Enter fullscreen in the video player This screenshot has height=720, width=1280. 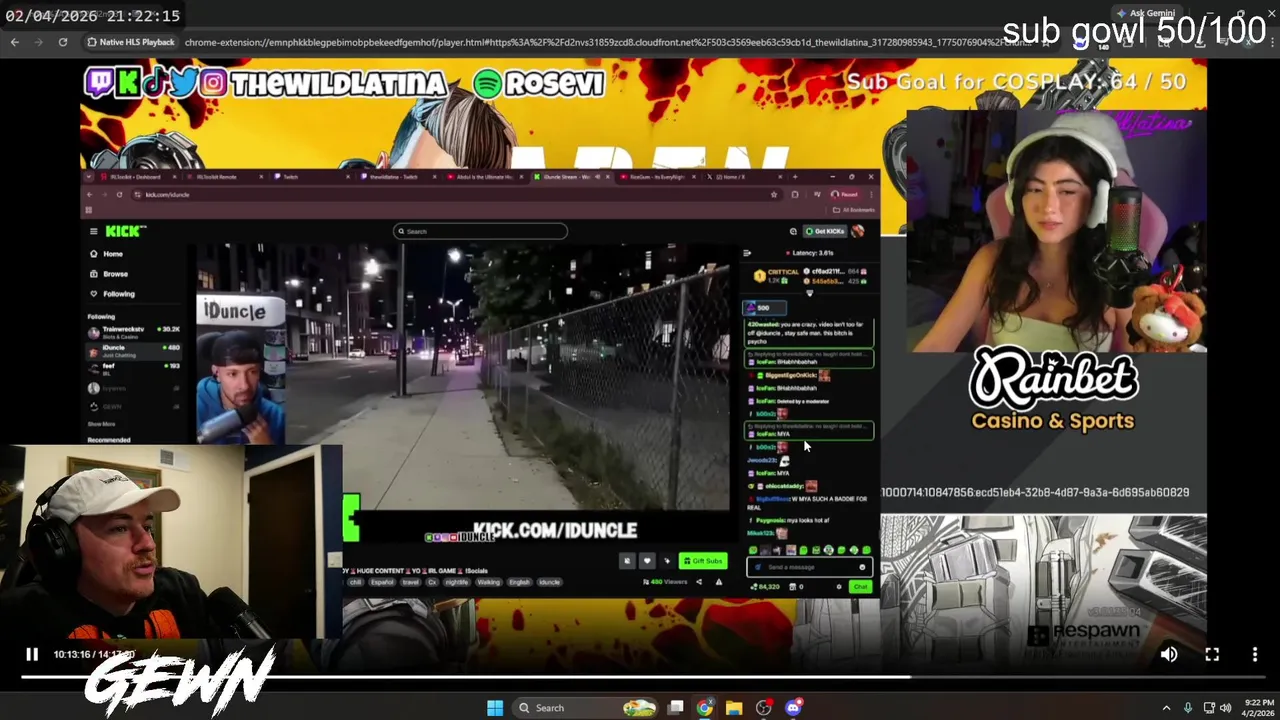pos(1212,654)
